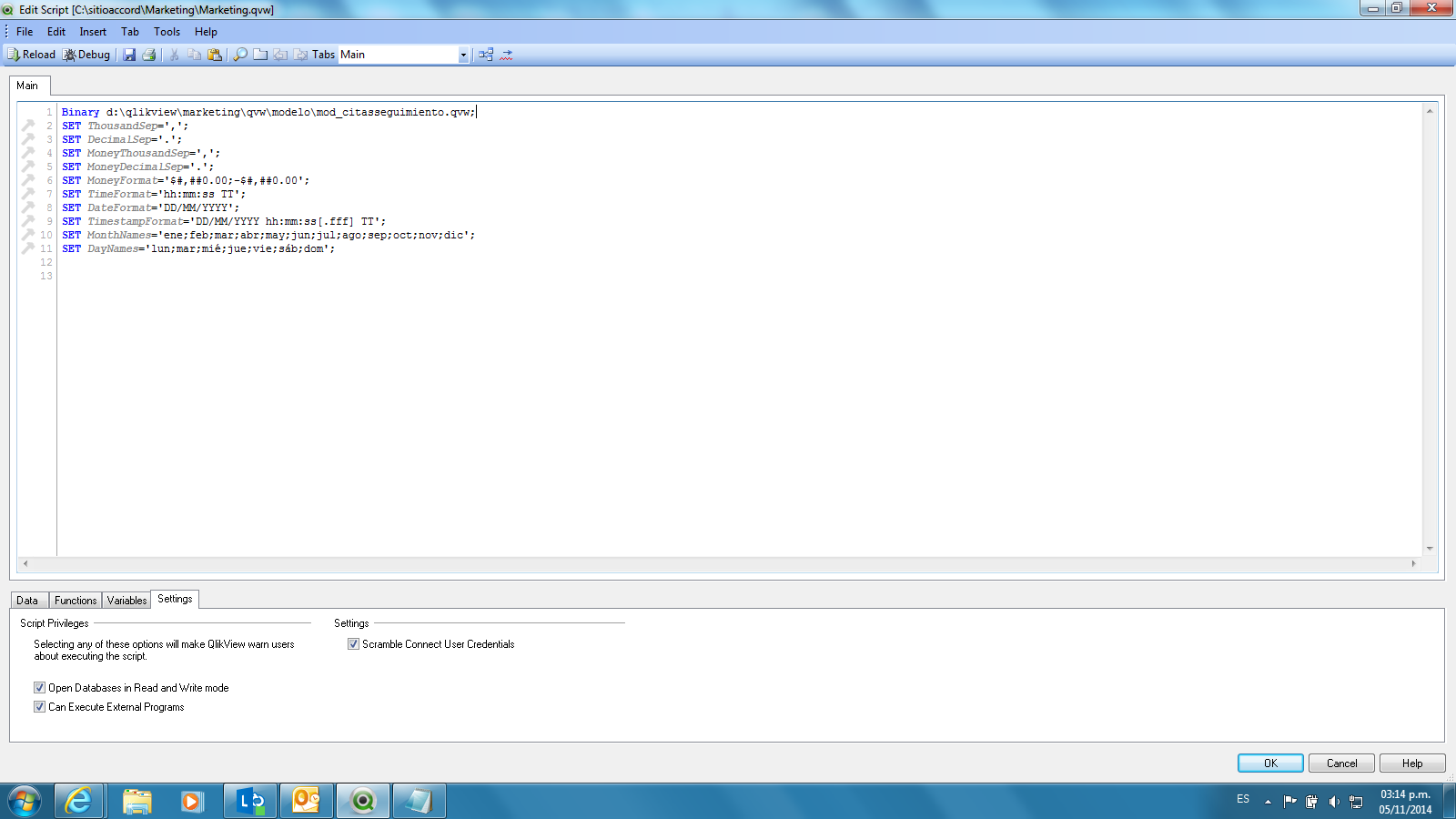Image resolution: width=1456 pixels, height=819 pixels.
Task: Switch to QlikView taskbar icon
Action: click(x=363, y=801)
